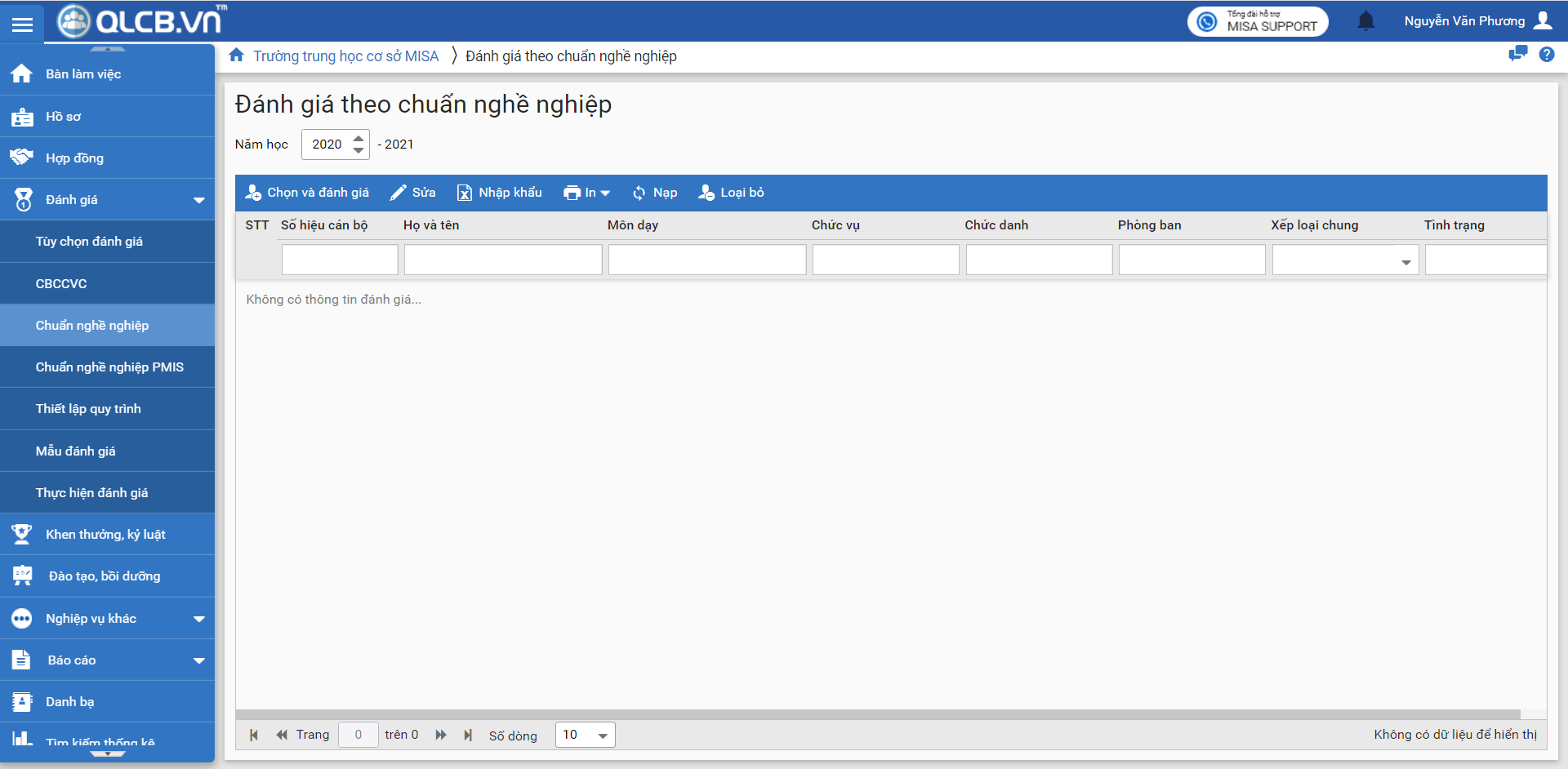The image size is (1568, 769).
Task: Click the home icon in breadcrumb
Action: tap(237, 56)
